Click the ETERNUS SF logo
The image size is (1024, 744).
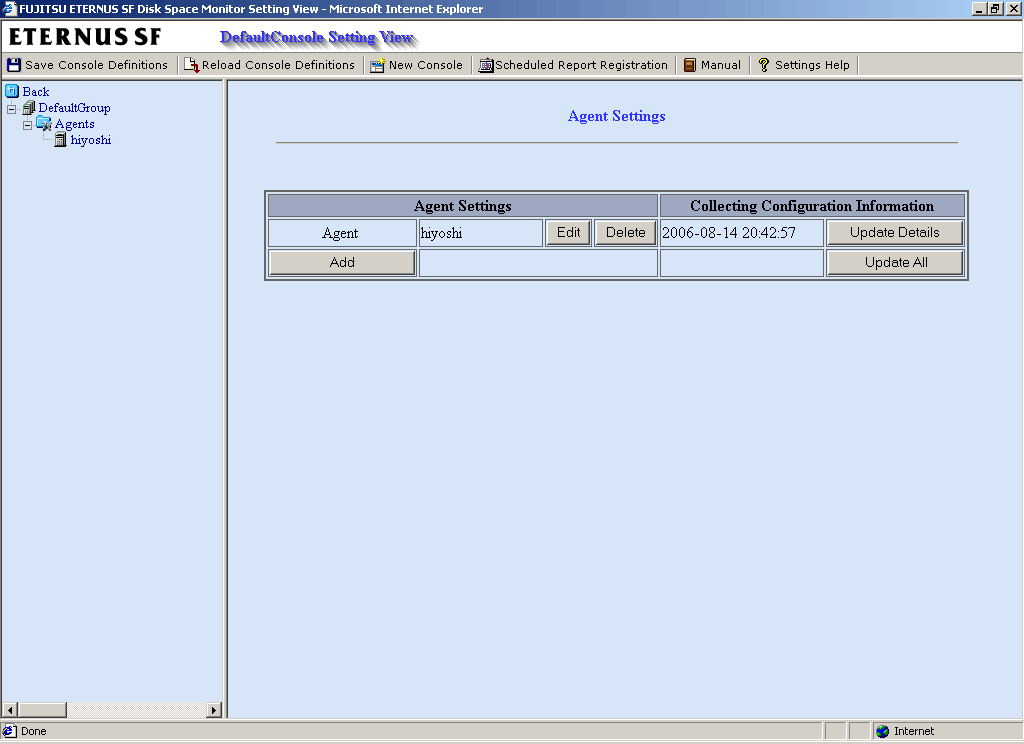(x=85, y=37)
